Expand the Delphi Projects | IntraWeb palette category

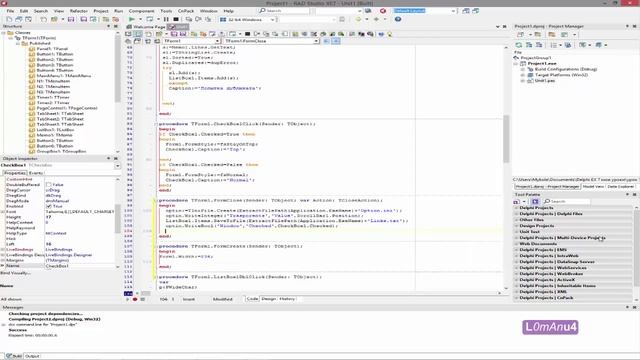516,256
